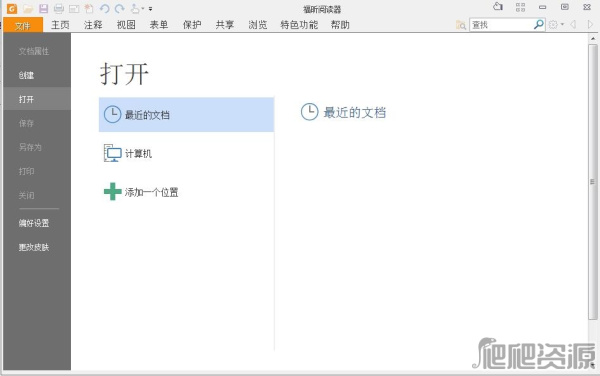
Task: Choose the 计算机 location
Action: 186,153
